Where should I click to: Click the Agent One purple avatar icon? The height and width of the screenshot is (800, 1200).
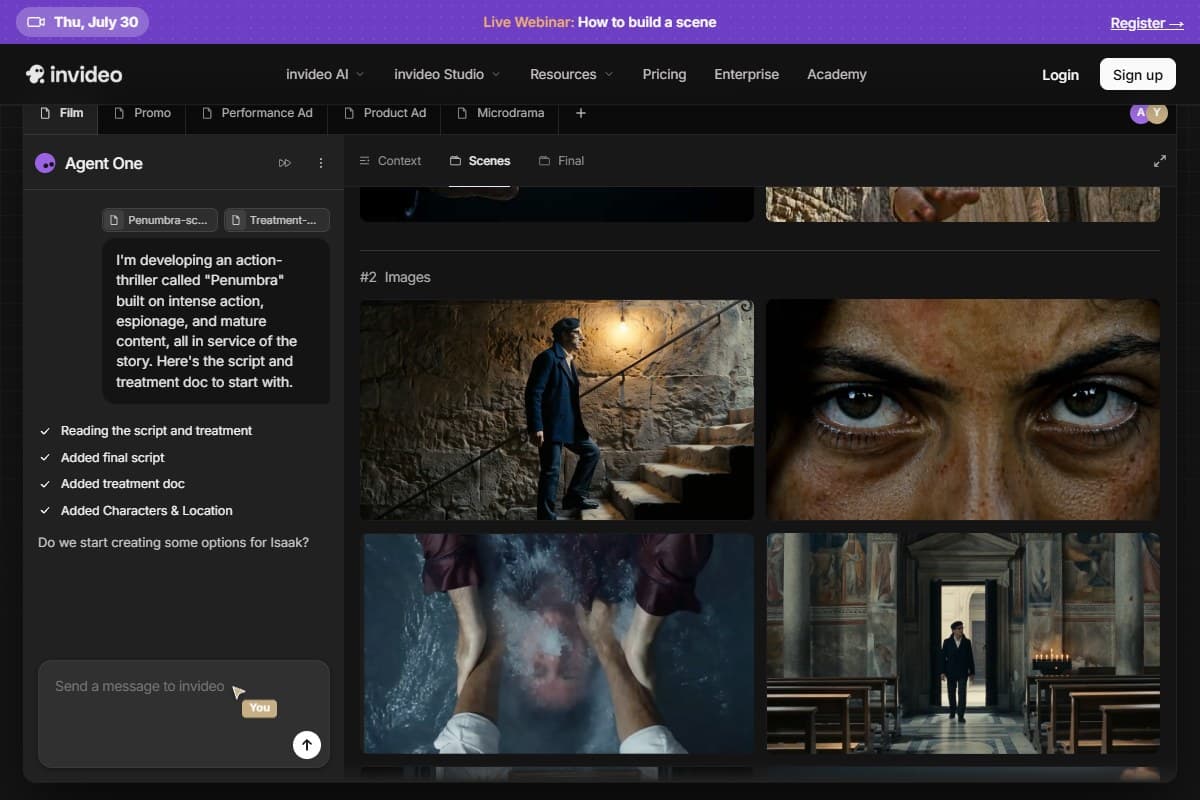tap(45, 163)
